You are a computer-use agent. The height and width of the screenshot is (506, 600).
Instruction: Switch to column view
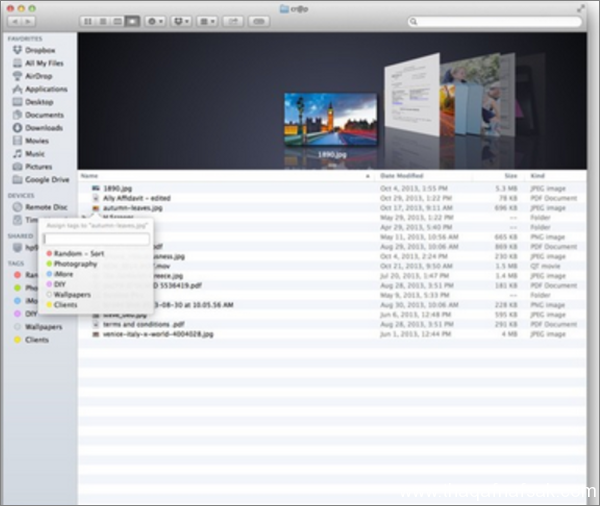(117, 21)
